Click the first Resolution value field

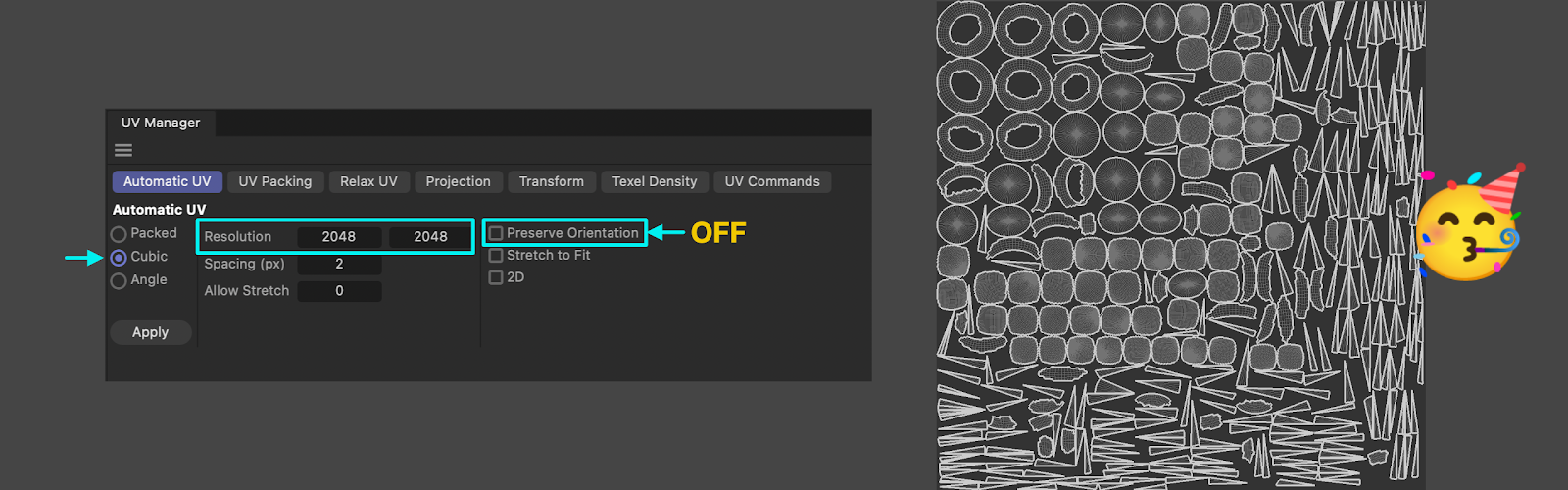click(339, 237)
